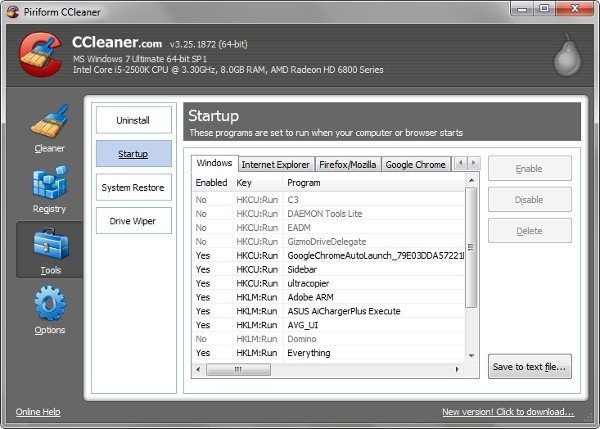The width and height of the screenshot is (600, 429).
Task: Click the Enable button
Action: (530, 169)
